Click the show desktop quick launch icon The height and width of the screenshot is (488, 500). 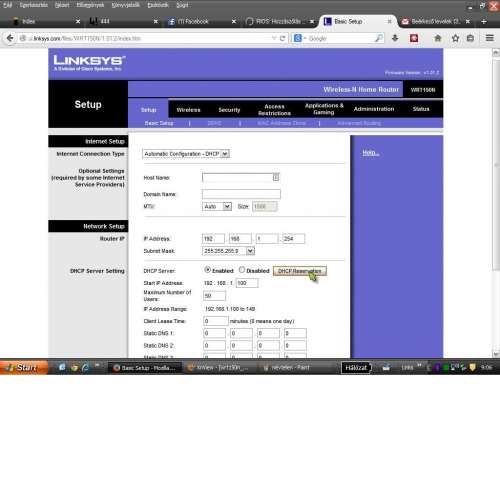point(62,367)
